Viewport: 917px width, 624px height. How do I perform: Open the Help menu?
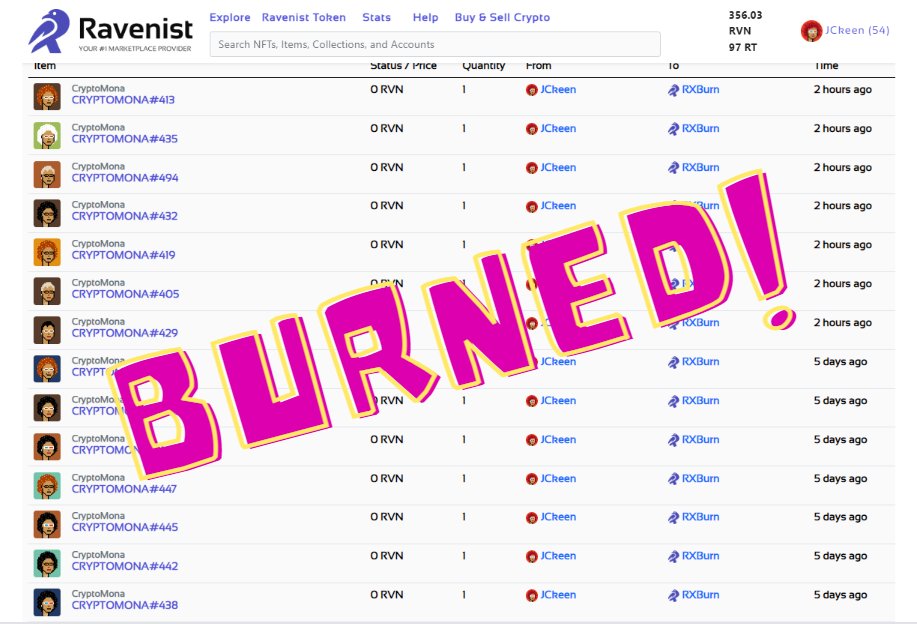425,18
